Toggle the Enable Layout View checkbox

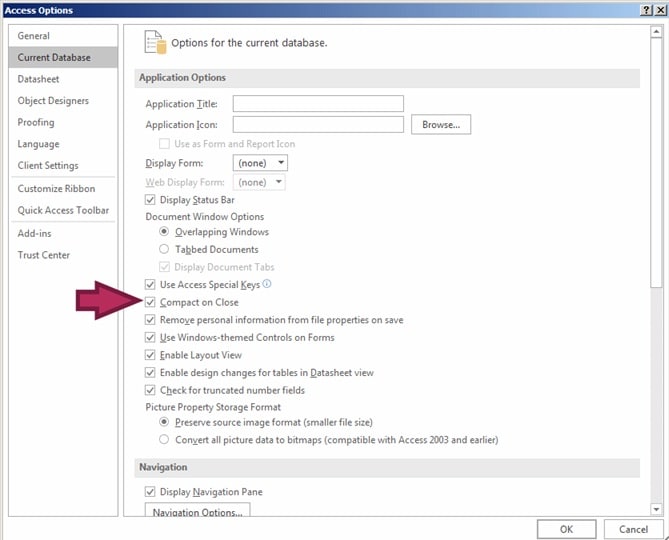(x=150, y=355)
